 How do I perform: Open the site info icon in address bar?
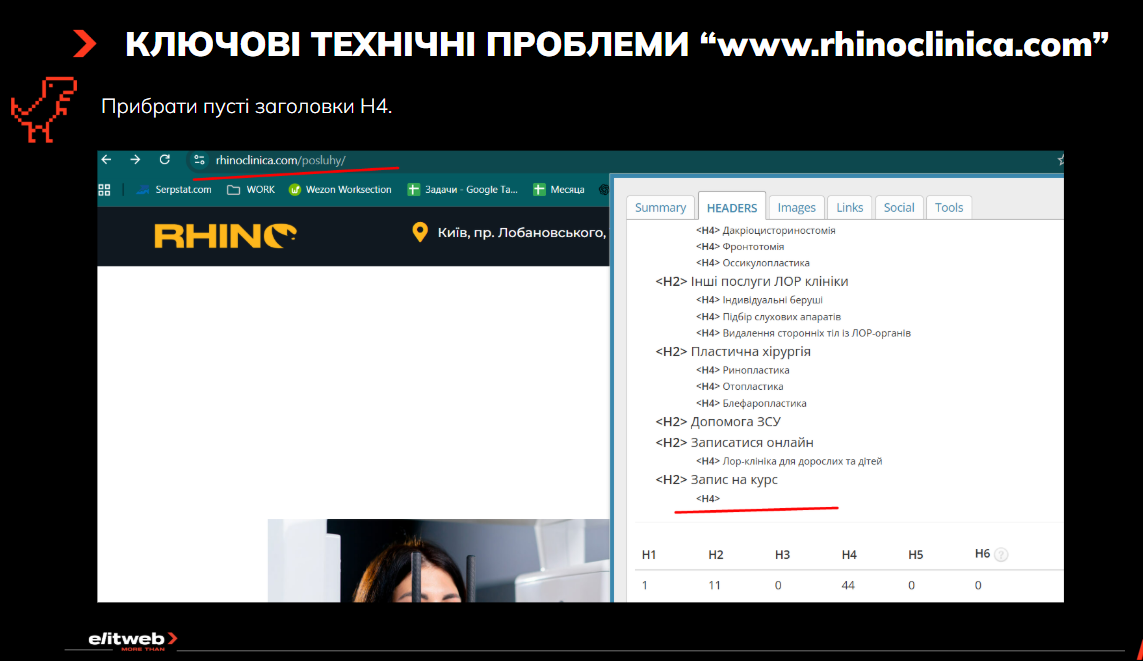tap(199, 160)
